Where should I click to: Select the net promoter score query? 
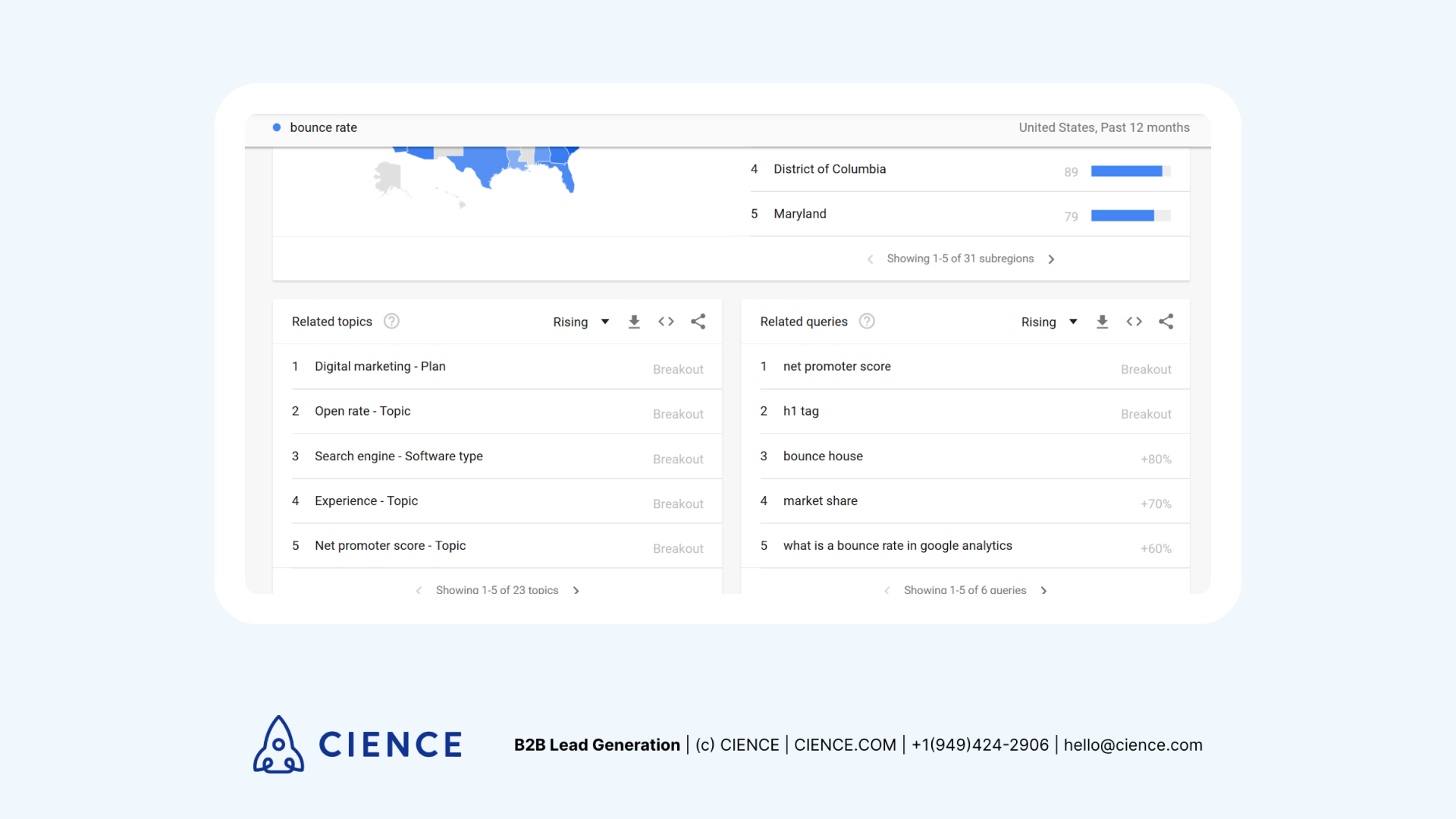pyautogui.click(x=836, y=366)
